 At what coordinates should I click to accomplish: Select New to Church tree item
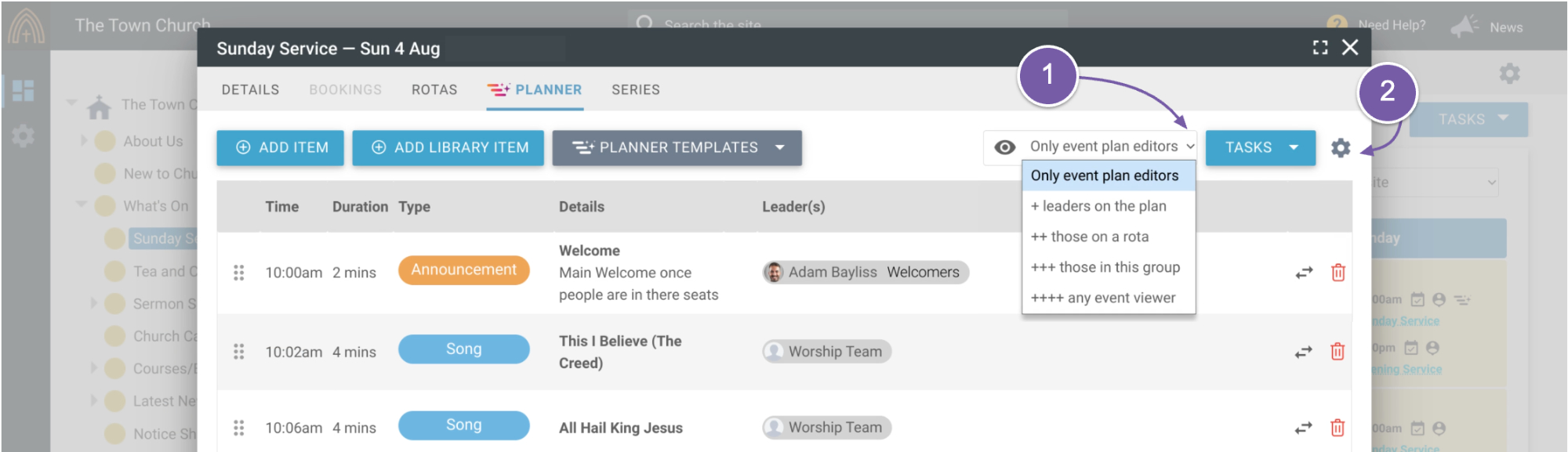(x=160, y=174)
